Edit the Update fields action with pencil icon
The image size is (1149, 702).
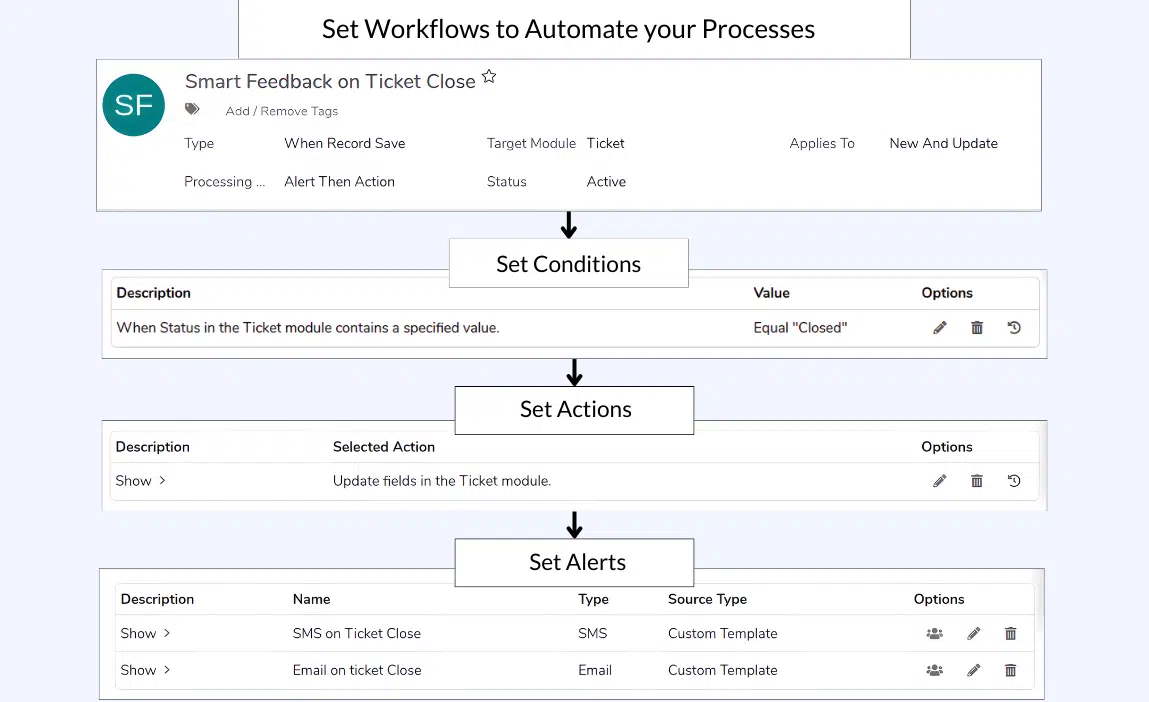coord(939,481)
